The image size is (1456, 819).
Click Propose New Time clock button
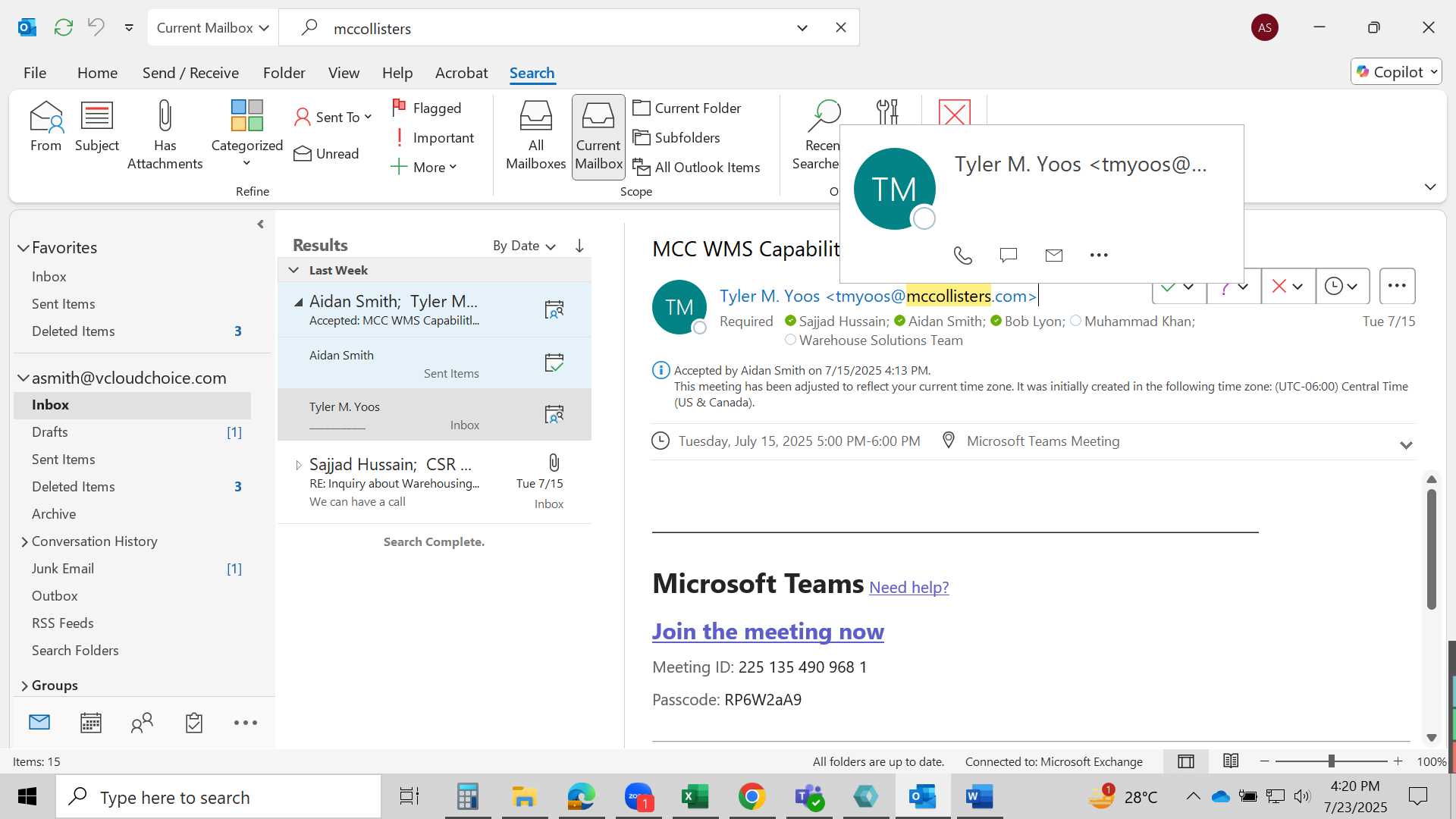point(1341,286)
